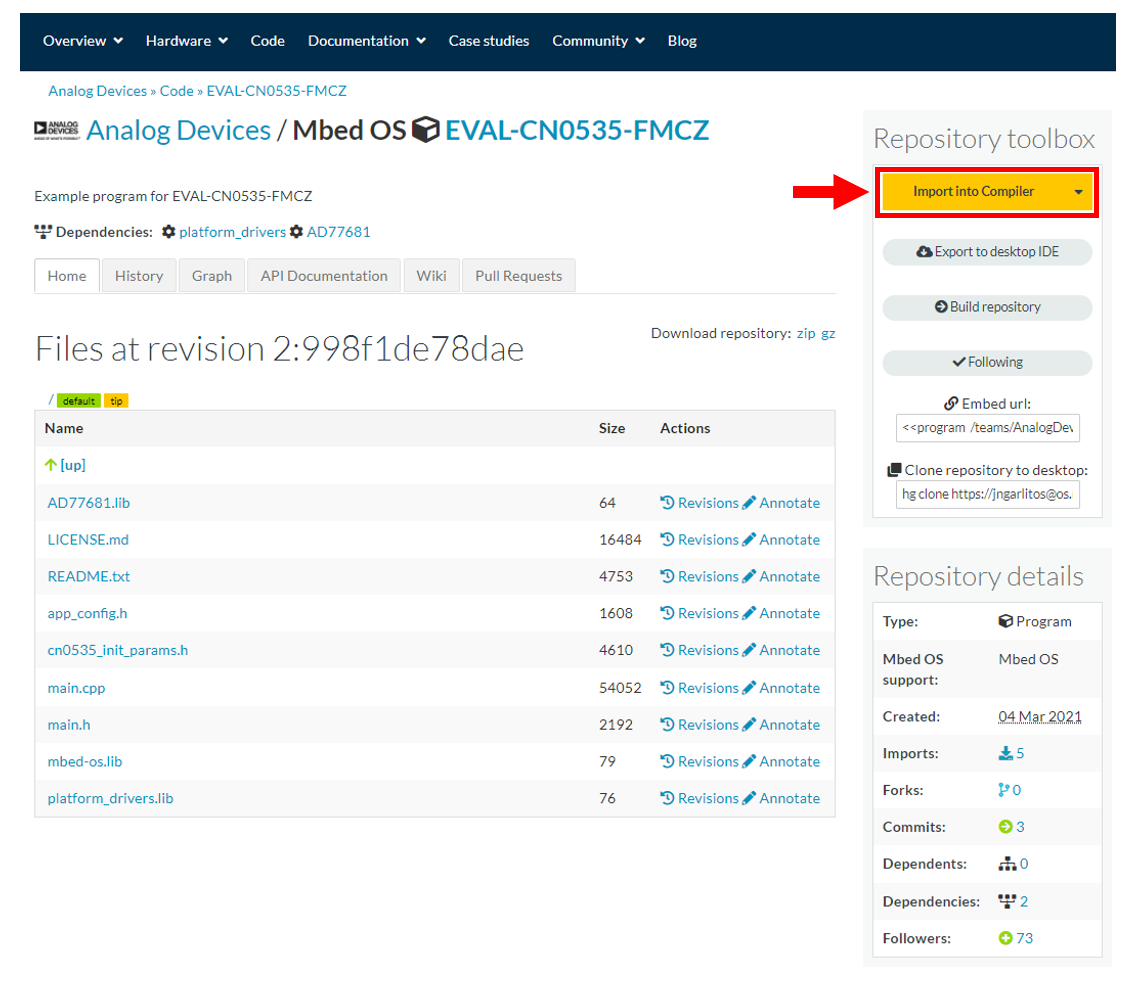Click Revisions clock icon for main.cpp

tap(668, 688)
